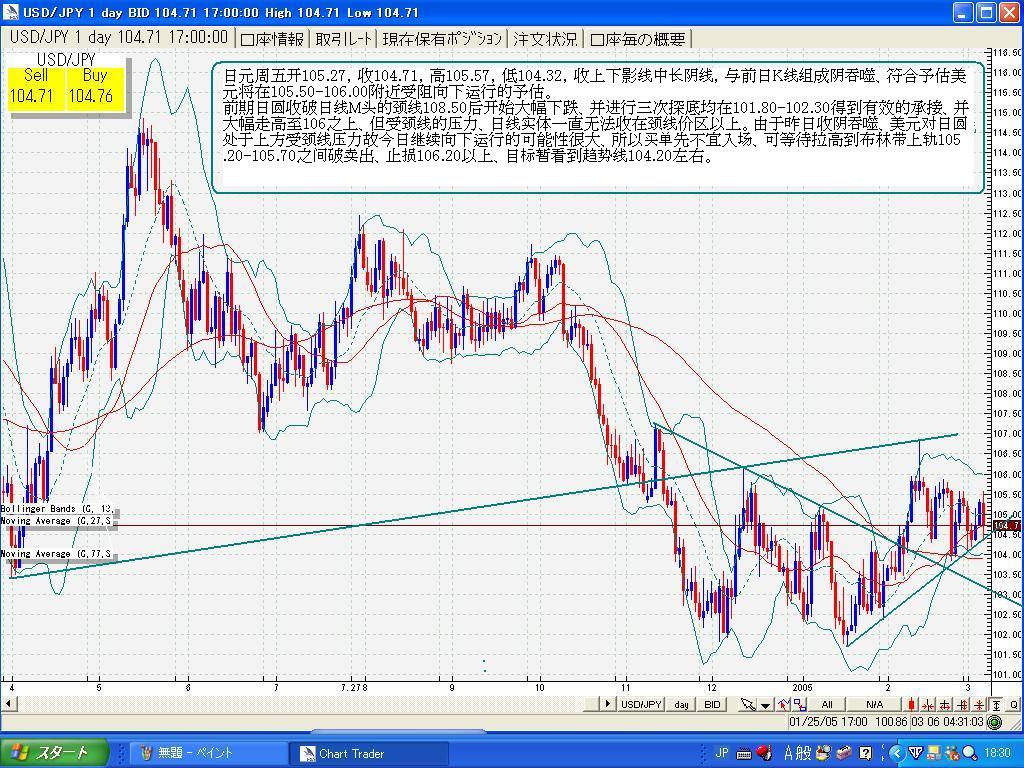Click the green connection status indicator
Viewport: 1024px width, 768px height.
point(994,721)
